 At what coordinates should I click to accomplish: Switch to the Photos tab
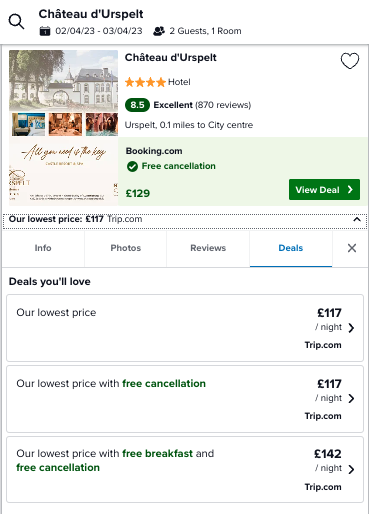[x=126, y=248]
